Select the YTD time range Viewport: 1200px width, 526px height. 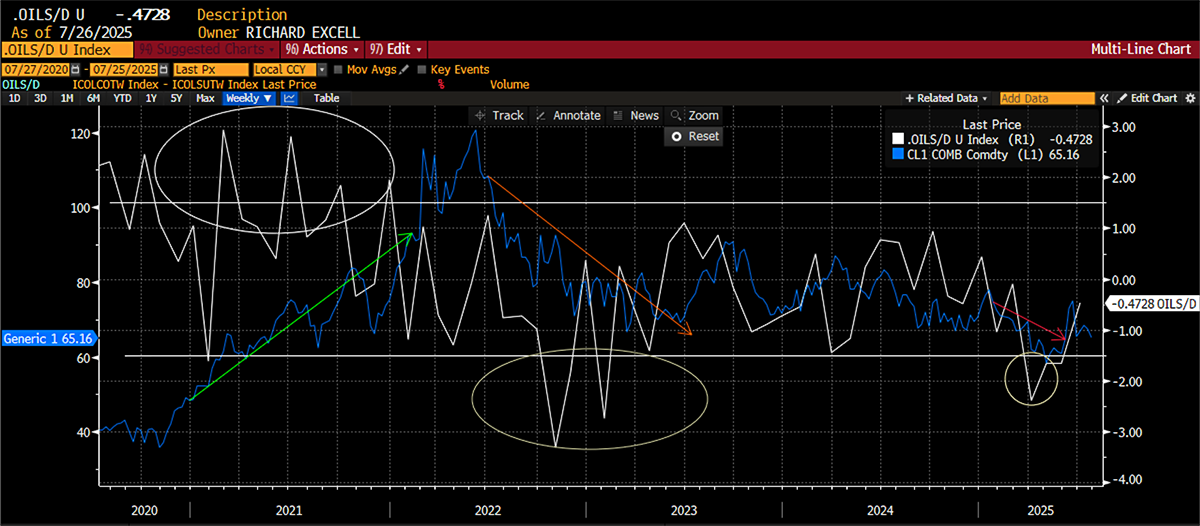[122, 99]
